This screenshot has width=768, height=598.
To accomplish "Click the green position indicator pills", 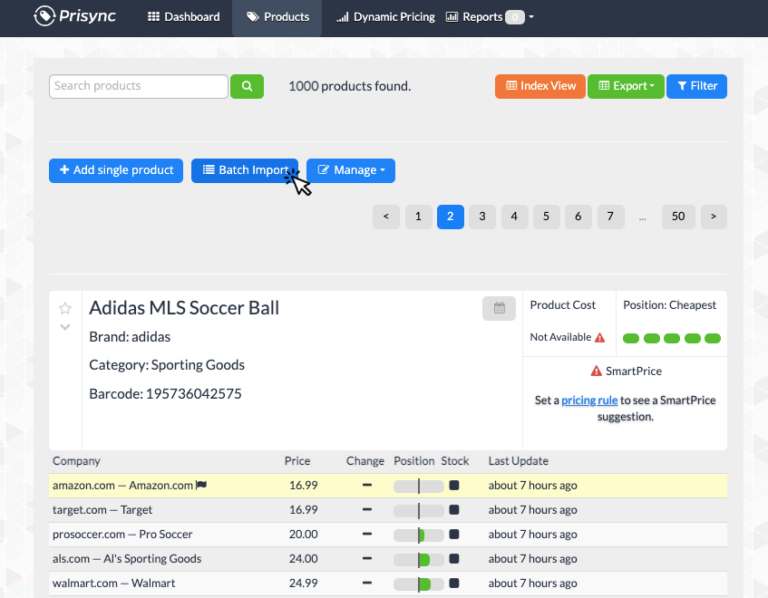I will coord(672,338).
